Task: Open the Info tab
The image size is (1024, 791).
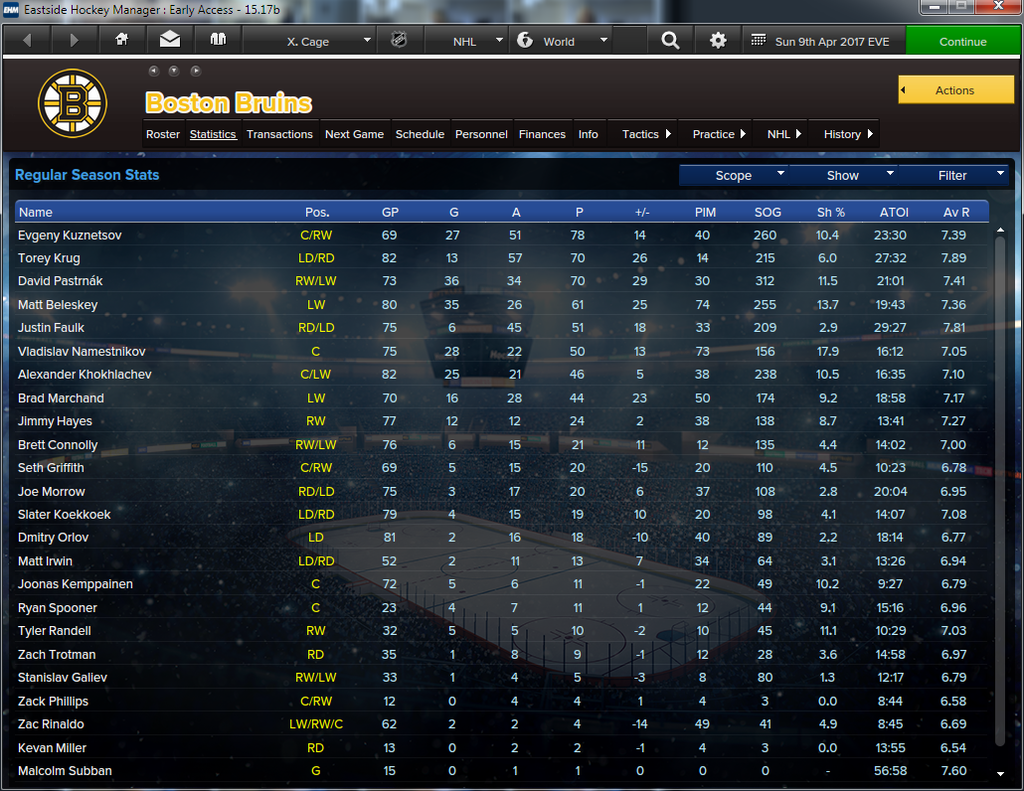Action: [x=588, y=134]
